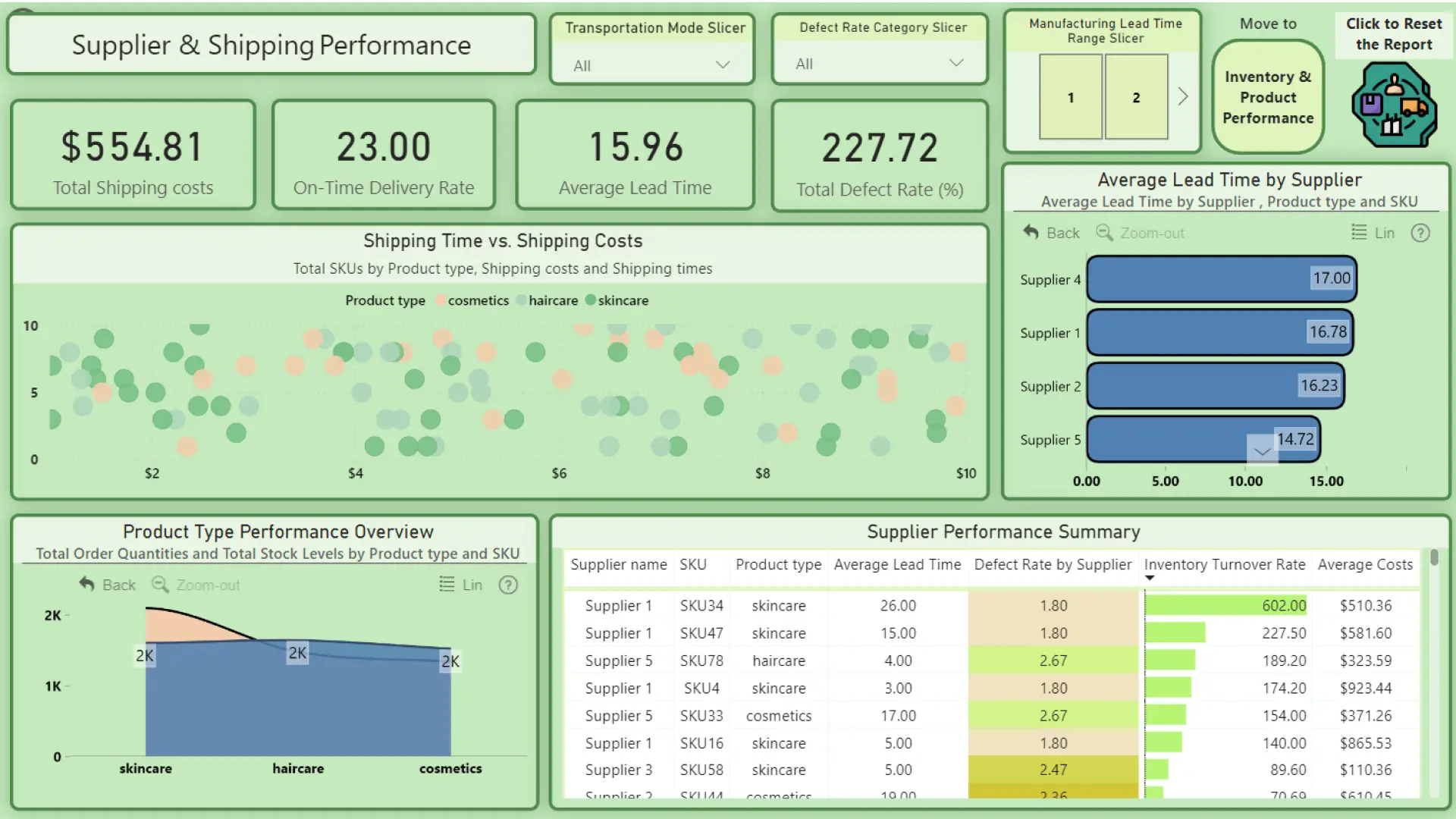Click the Total Defect Rate (%) card

880,156
